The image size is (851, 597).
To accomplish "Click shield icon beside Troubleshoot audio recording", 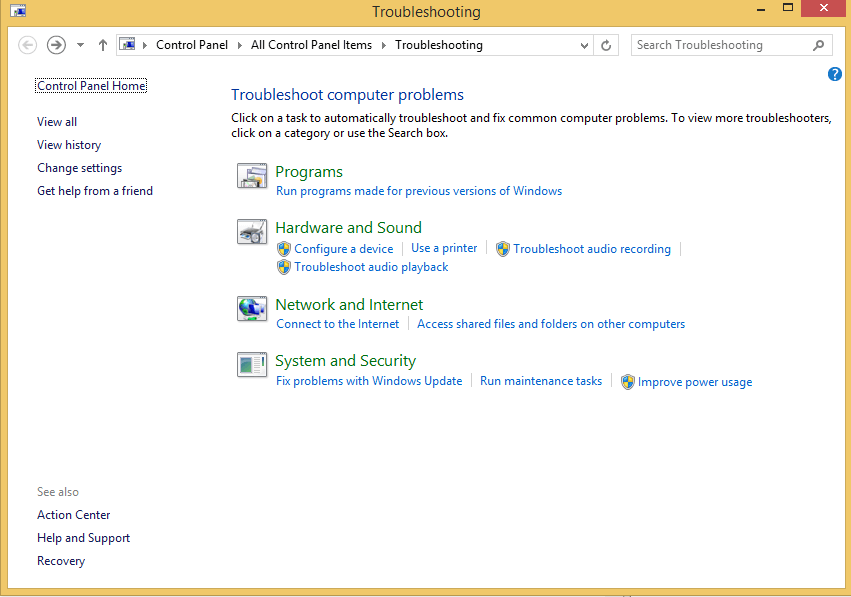I will pyautogui.click(x=503, y=249).
